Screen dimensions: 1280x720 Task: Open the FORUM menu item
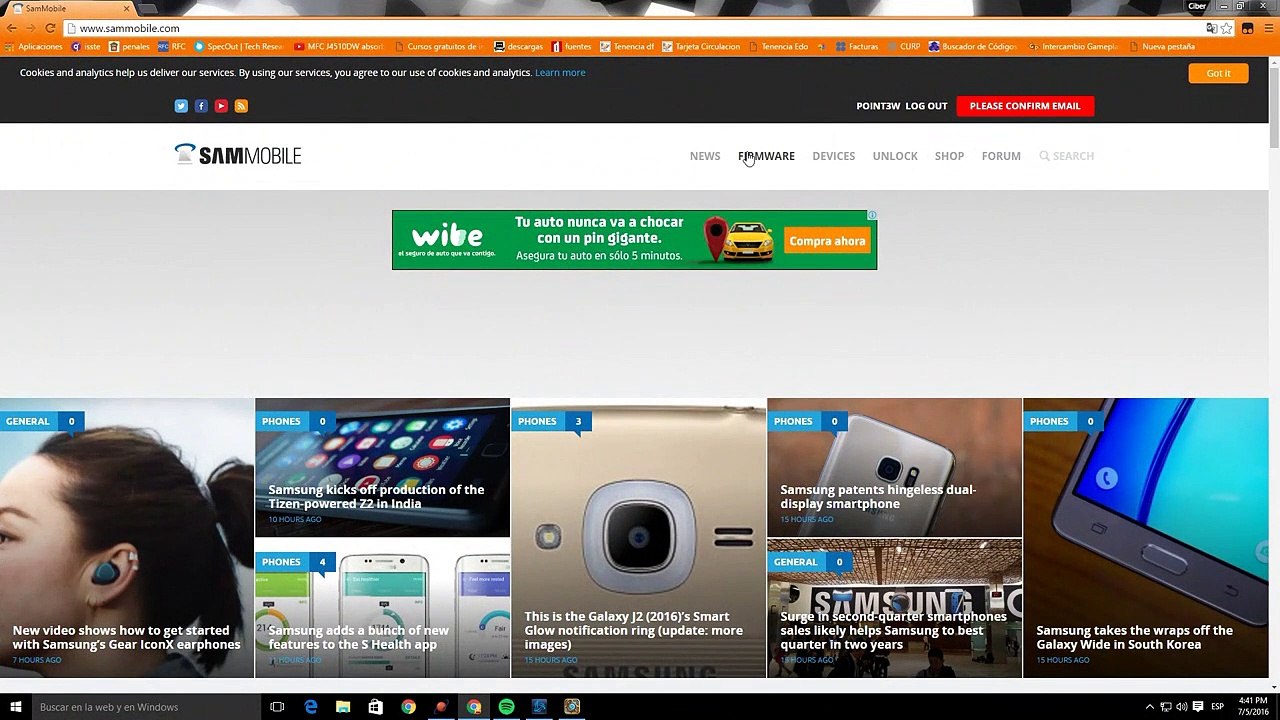click(x=1001, y=156)
